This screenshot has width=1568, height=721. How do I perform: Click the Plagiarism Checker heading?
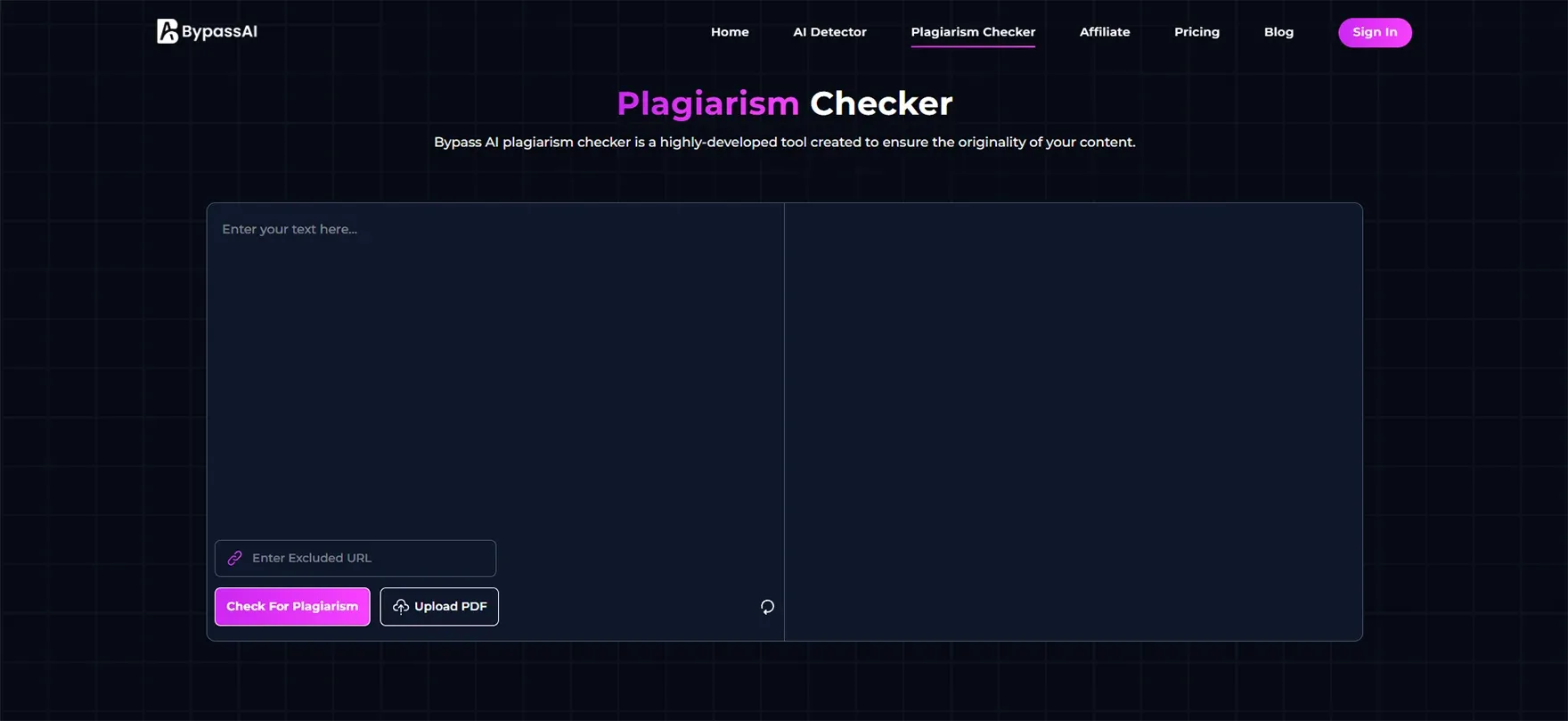784,103
